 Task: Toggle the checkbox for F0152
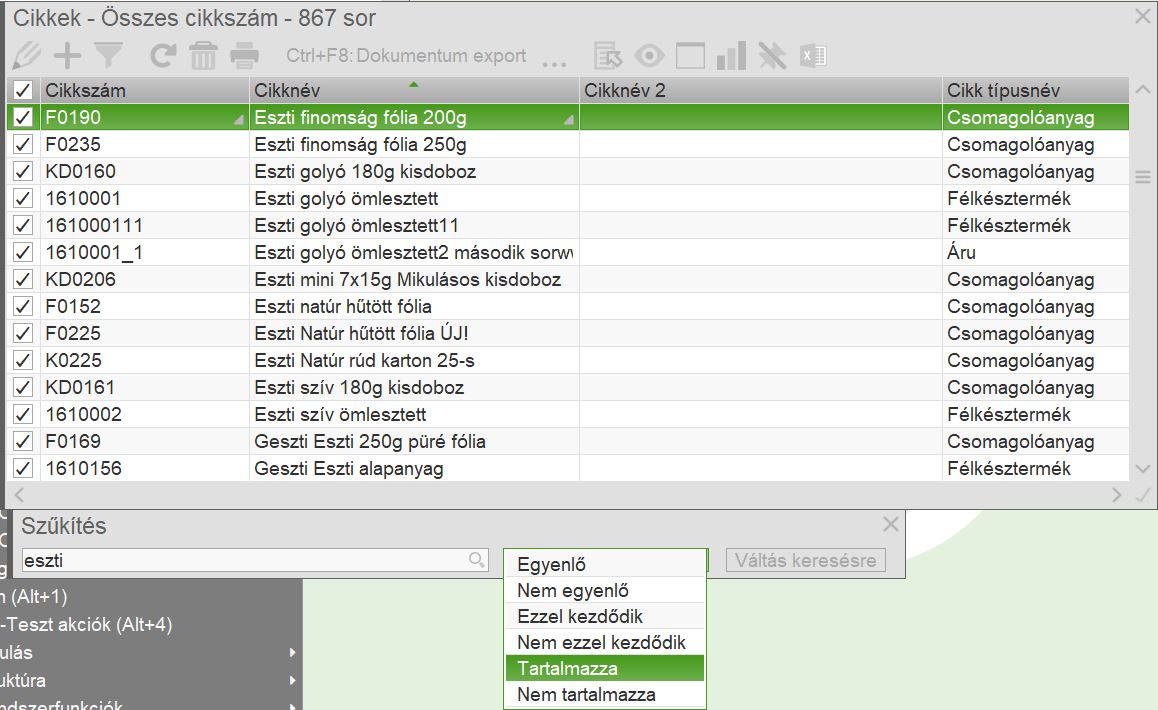click(23, 306)
